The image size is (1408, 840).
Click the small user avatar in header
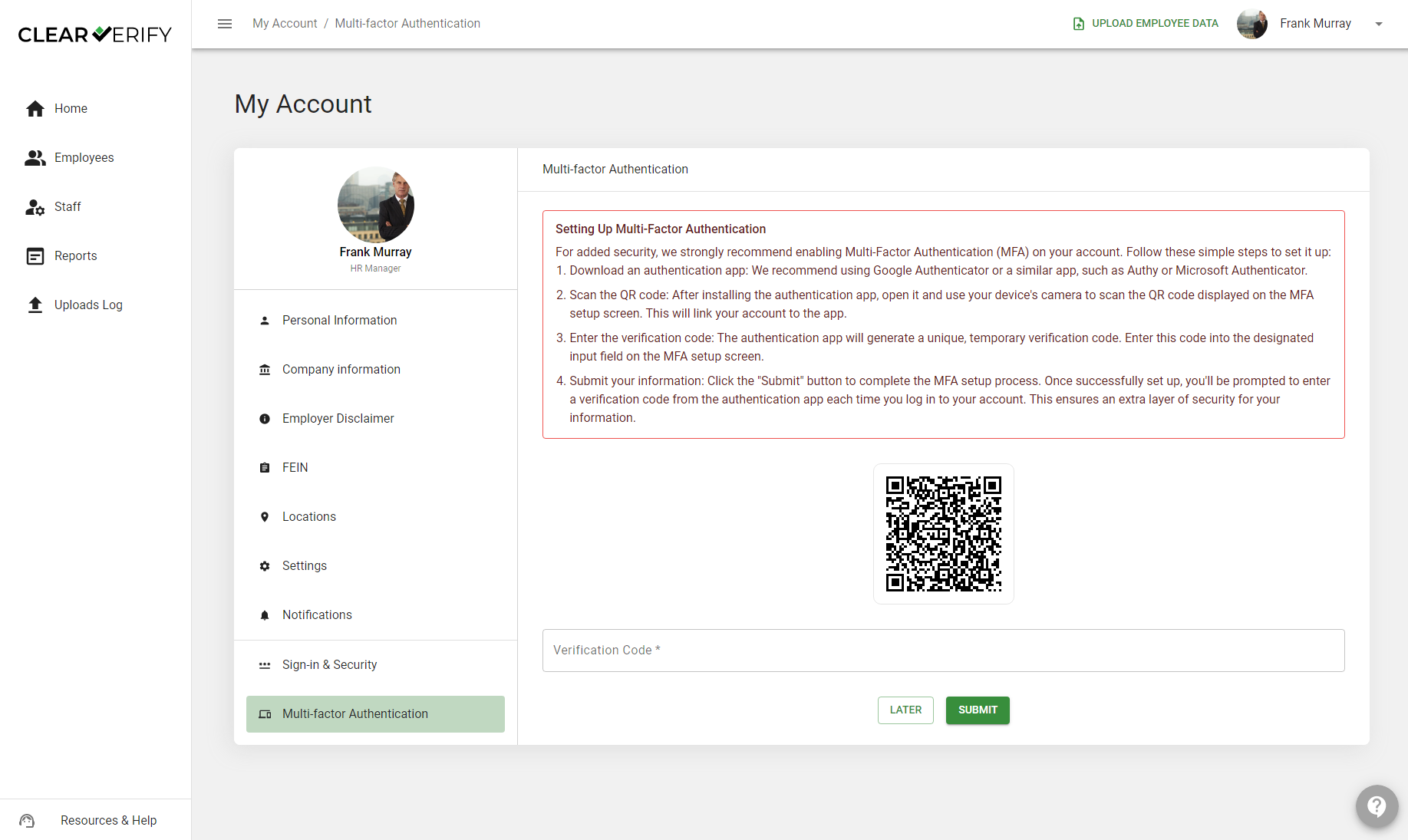[1252, 24]
